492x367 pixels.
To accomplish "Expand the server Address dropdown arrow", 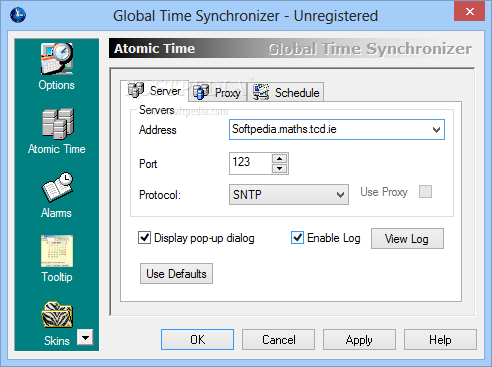I will pyautogui.click(x=436, y=130).
